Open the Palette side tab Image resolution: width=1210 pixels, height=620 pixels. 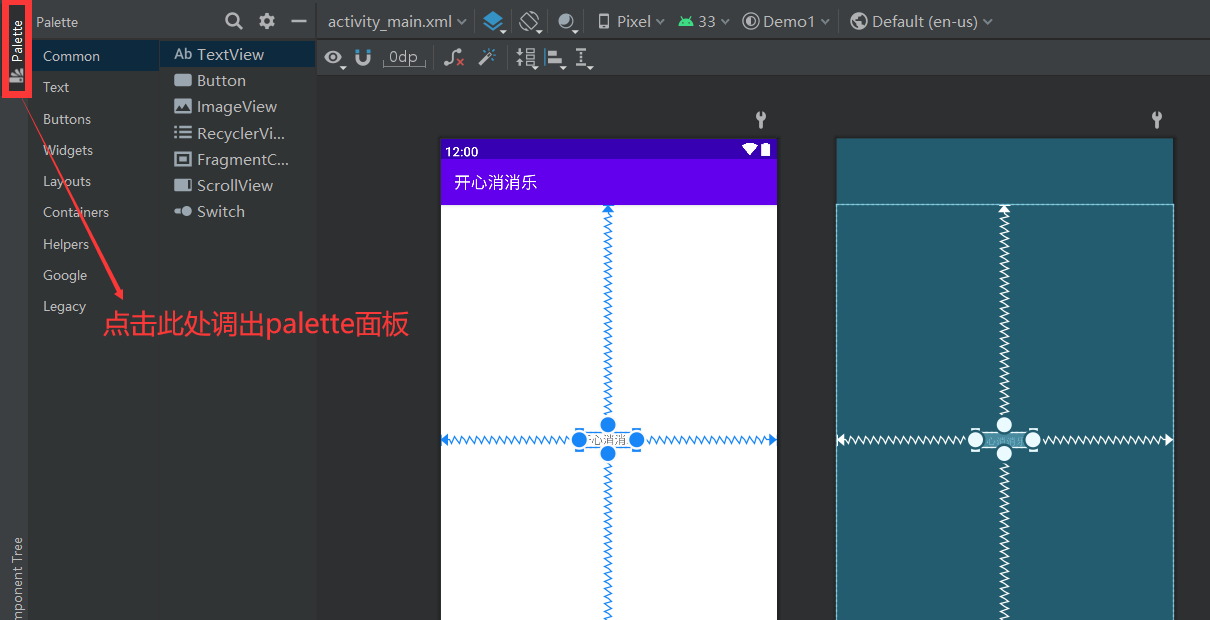(x=16, y=51)
